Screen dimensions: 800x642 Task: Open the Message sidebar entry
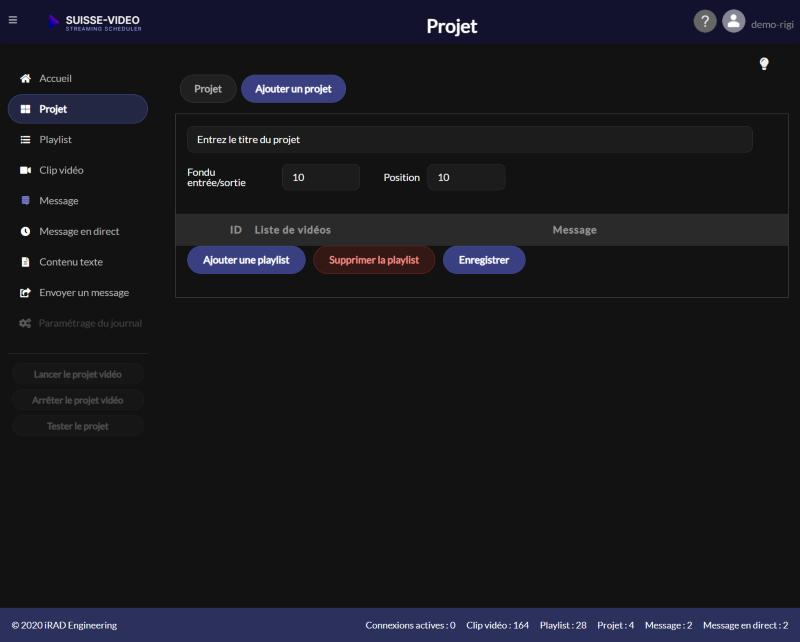point(59,201)
